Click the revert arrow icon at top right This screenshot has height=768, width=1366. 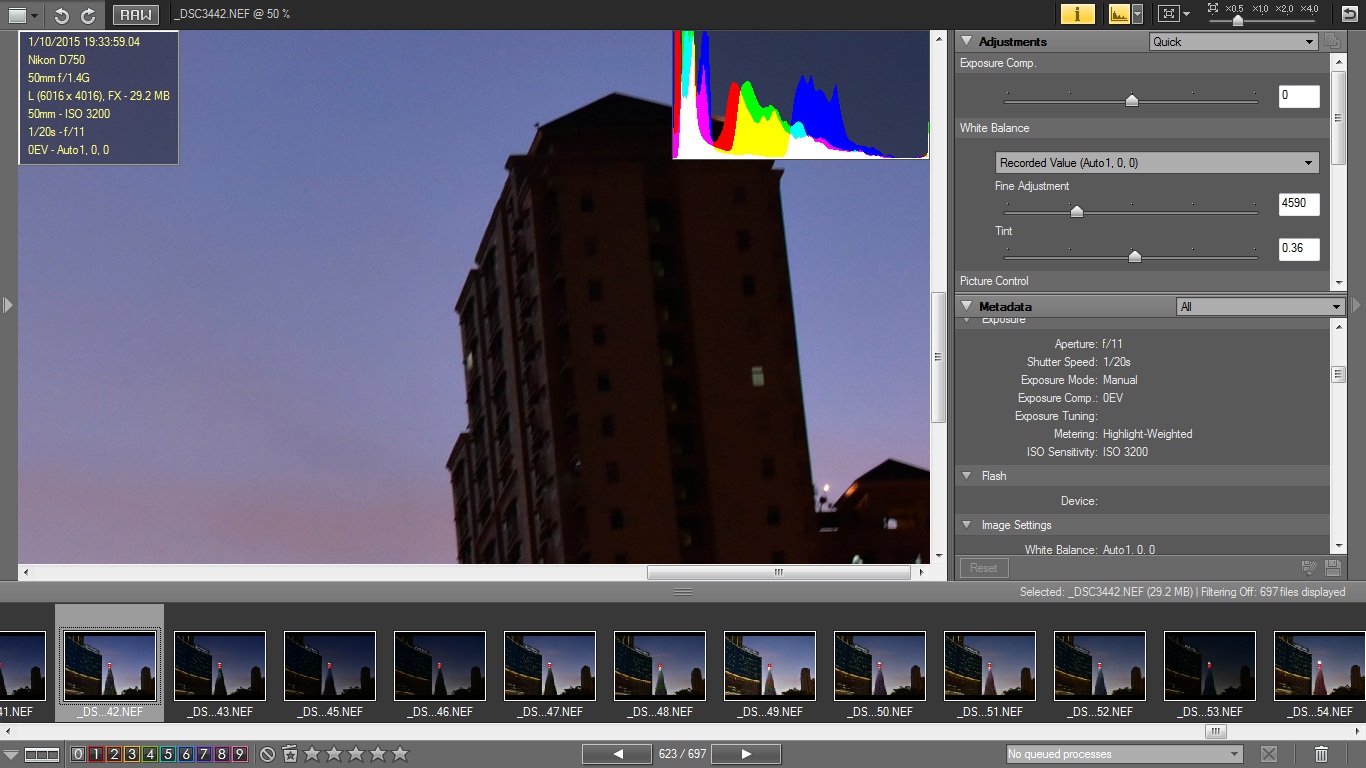coord(1349,14)
